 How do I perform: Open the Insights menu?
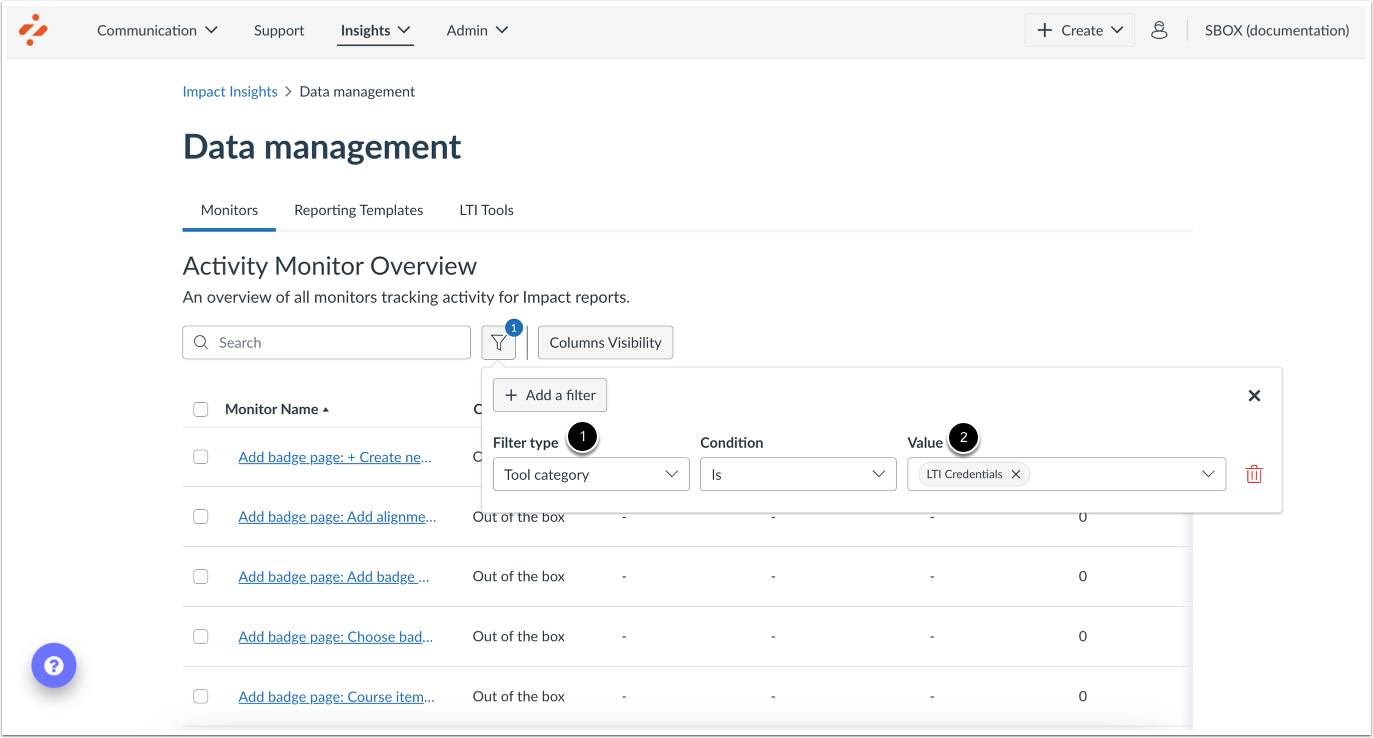tap(376, 30)
